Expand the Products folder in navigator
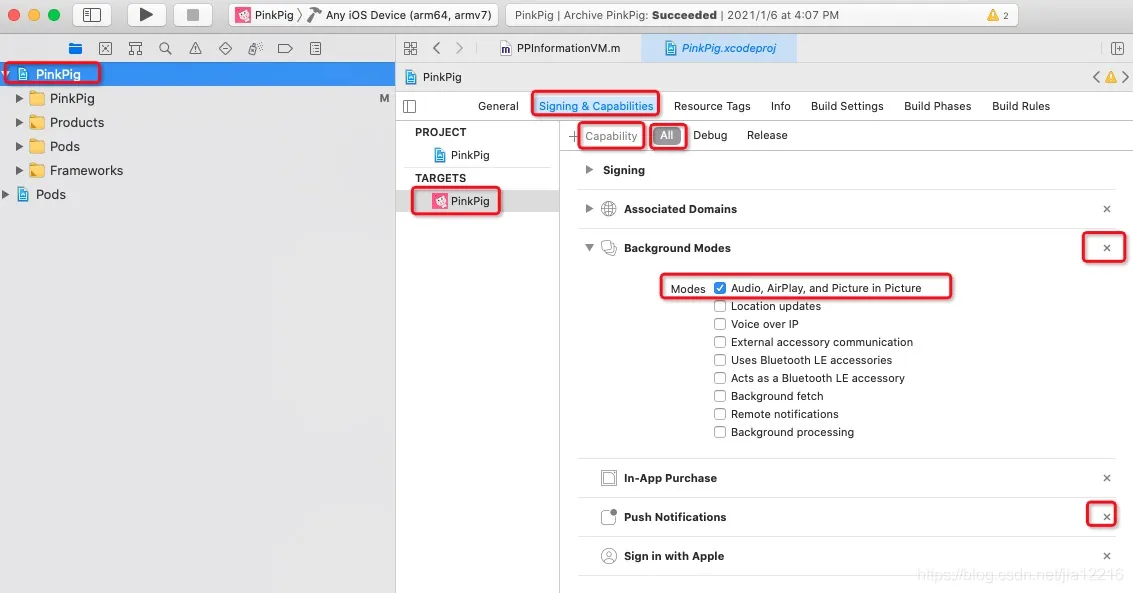Image resolution: width=1133 pixels, height=593 pixels. (19, 122)
